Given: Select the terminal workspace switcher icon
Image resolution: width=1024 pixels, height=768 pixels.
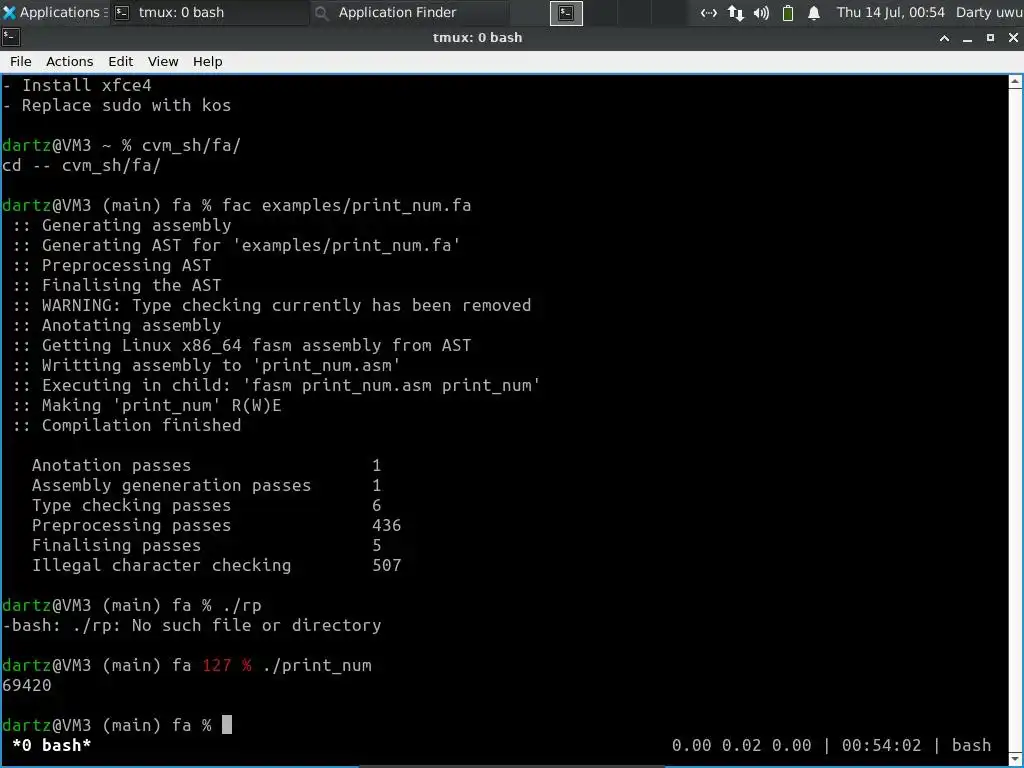Looking at the screenshot, I should click(566, 13).
